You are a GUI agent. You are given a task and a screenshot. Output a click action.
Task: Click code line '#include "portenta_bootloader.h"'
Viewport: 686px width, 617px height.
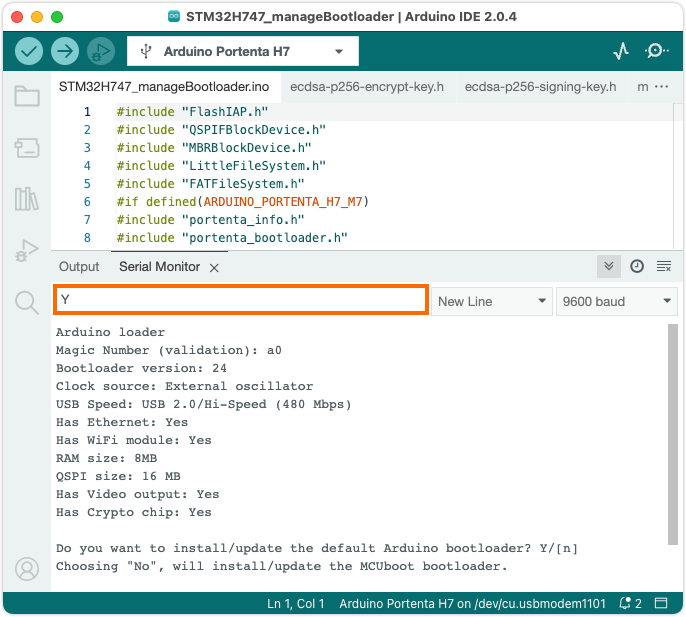[x=232, y=238]
